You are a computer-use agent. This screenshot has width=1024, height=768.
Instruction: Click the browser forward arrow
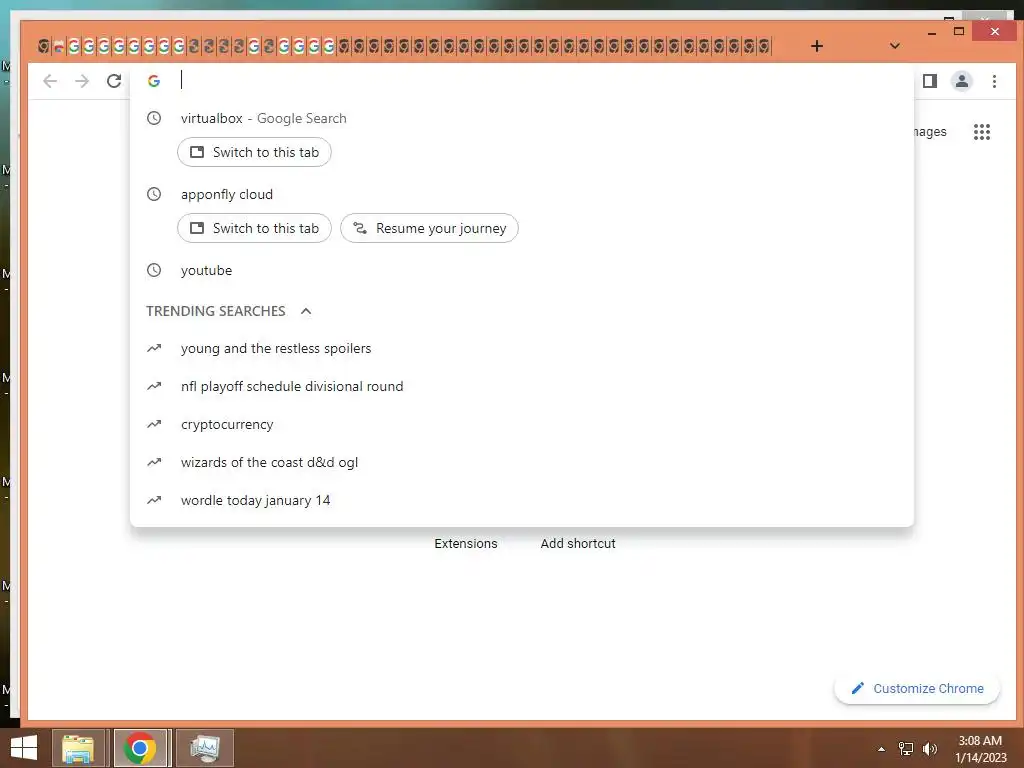[x=82, y=81]
